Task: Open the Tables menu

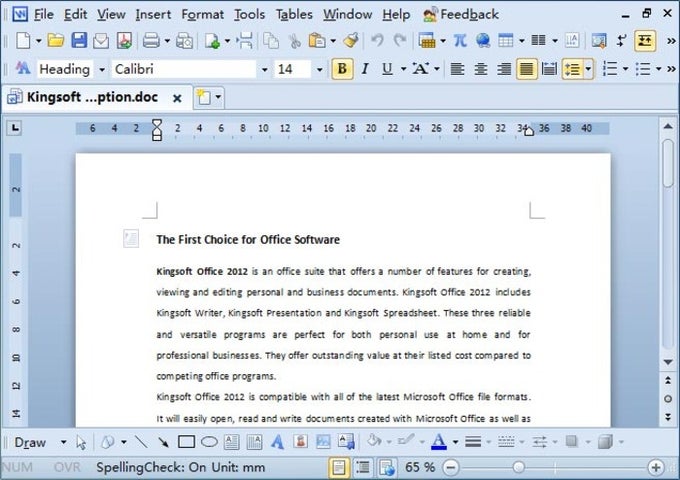Action: click(x=294, y=14)
